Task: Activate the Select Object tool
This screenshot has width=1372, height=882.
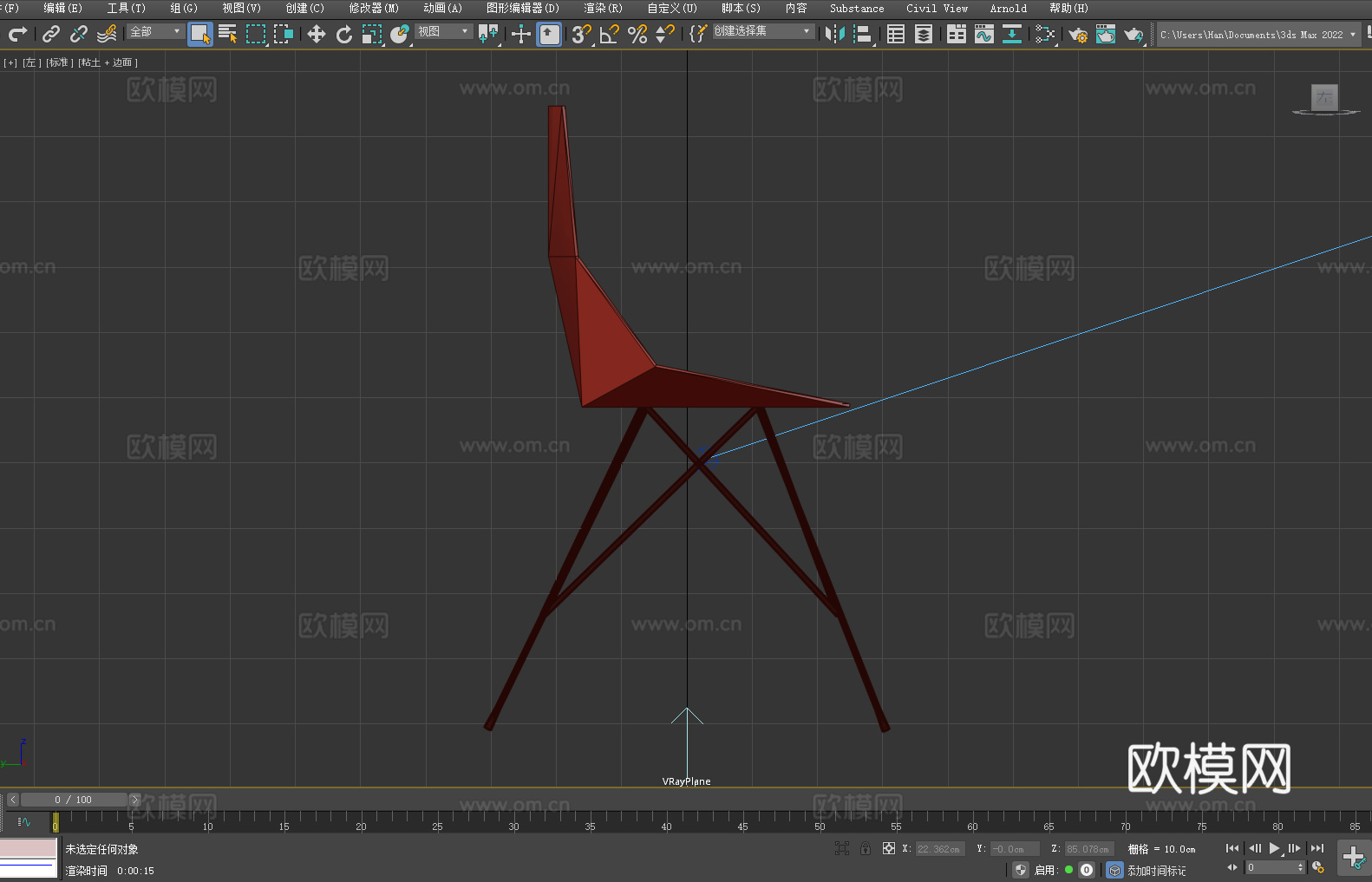Action: (200, 34)
